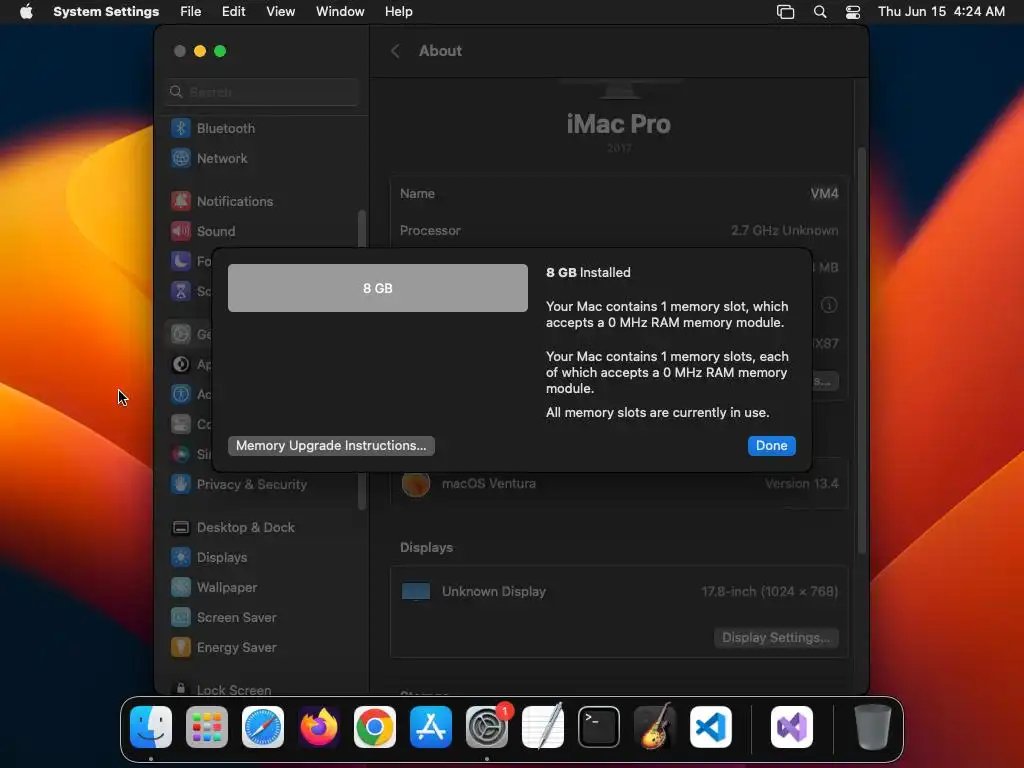This screenshot has width=1024, height=768.
Task: Open TextEdit from the Dock
Action: [543, 727]
